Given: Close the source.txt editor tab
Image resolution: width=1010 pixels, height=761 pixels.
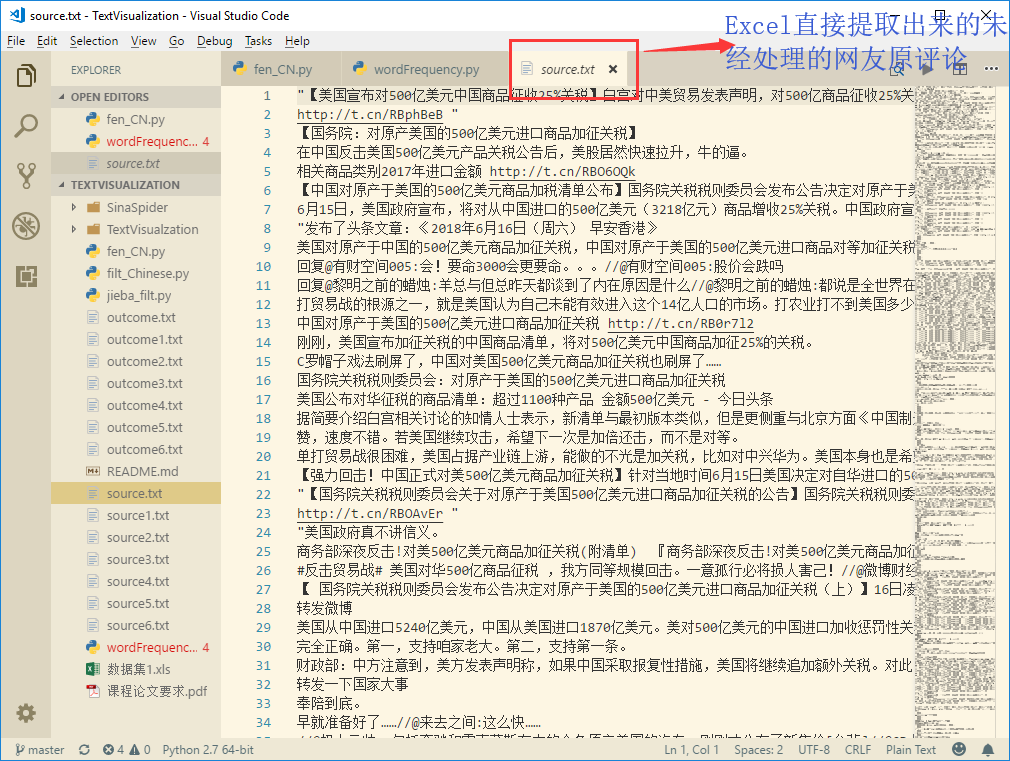Looking at the screenshot, I should [613, 69].
